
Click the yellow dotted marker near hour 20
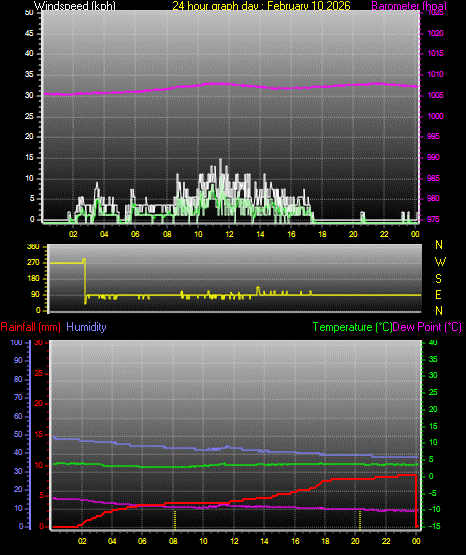pos(360,520)
